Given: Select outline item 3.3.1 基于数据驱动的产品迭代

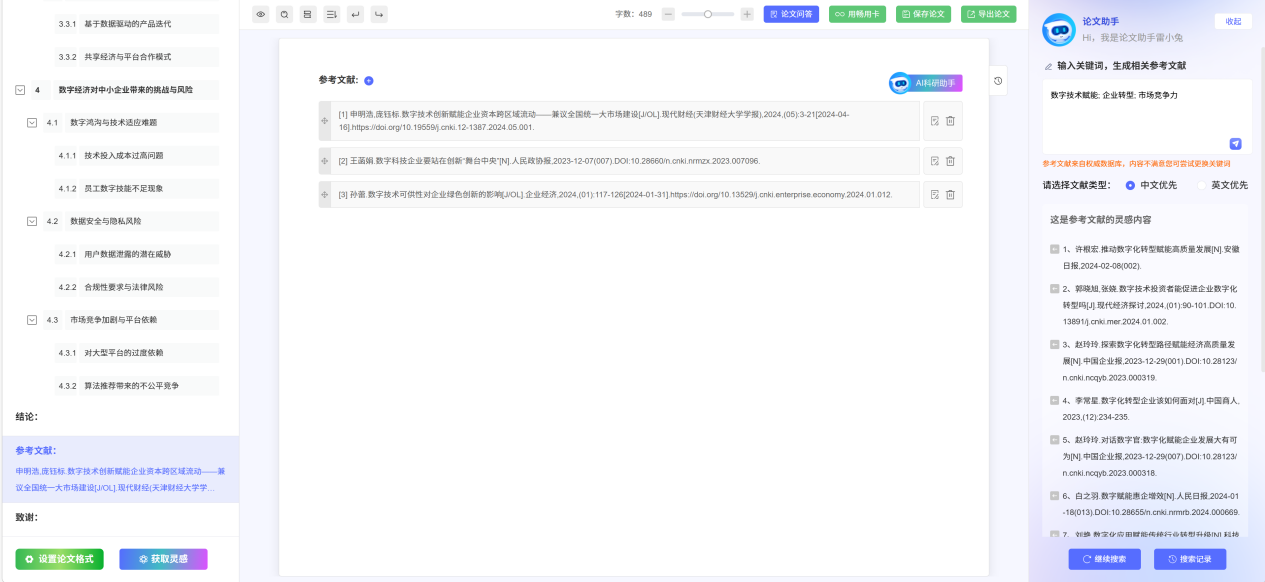Looking at the screenshot, I should click(x=136, y=23).
